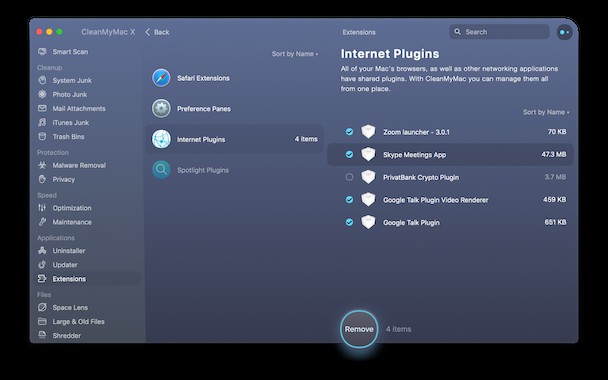The image size is (608, 380).
Task: Click the Skype Meetings App plugin icon
Action: [368, 154]
